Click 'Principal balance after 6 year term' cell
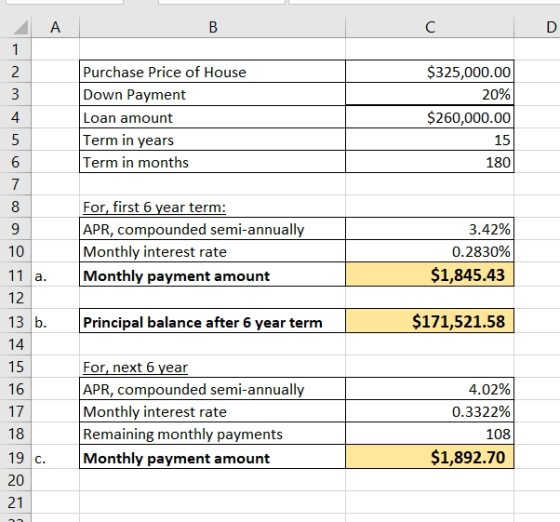560x522 pixels. click(212, 321)
